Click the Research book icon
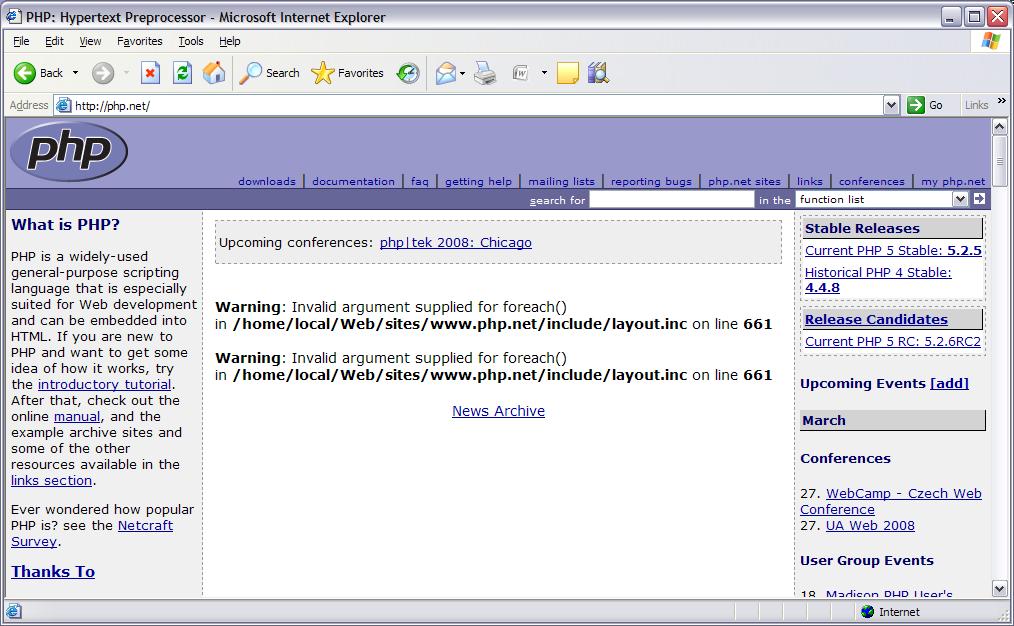 (x=599, y=73)
